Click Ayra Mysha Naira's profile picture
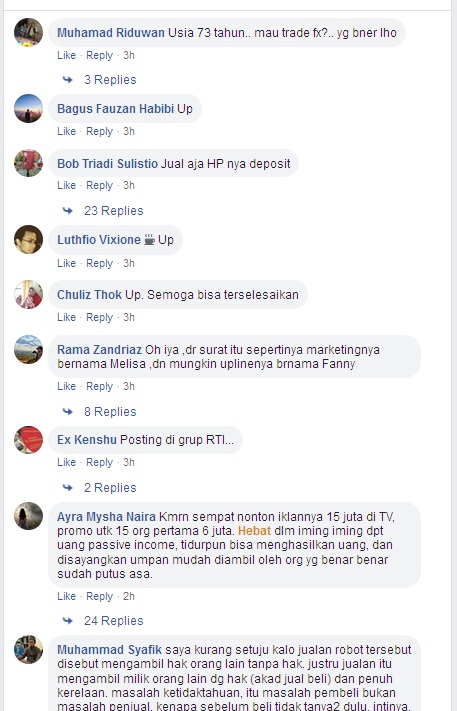Image resolution: width=457 pixels, height=711 pixels. [28, 516]
